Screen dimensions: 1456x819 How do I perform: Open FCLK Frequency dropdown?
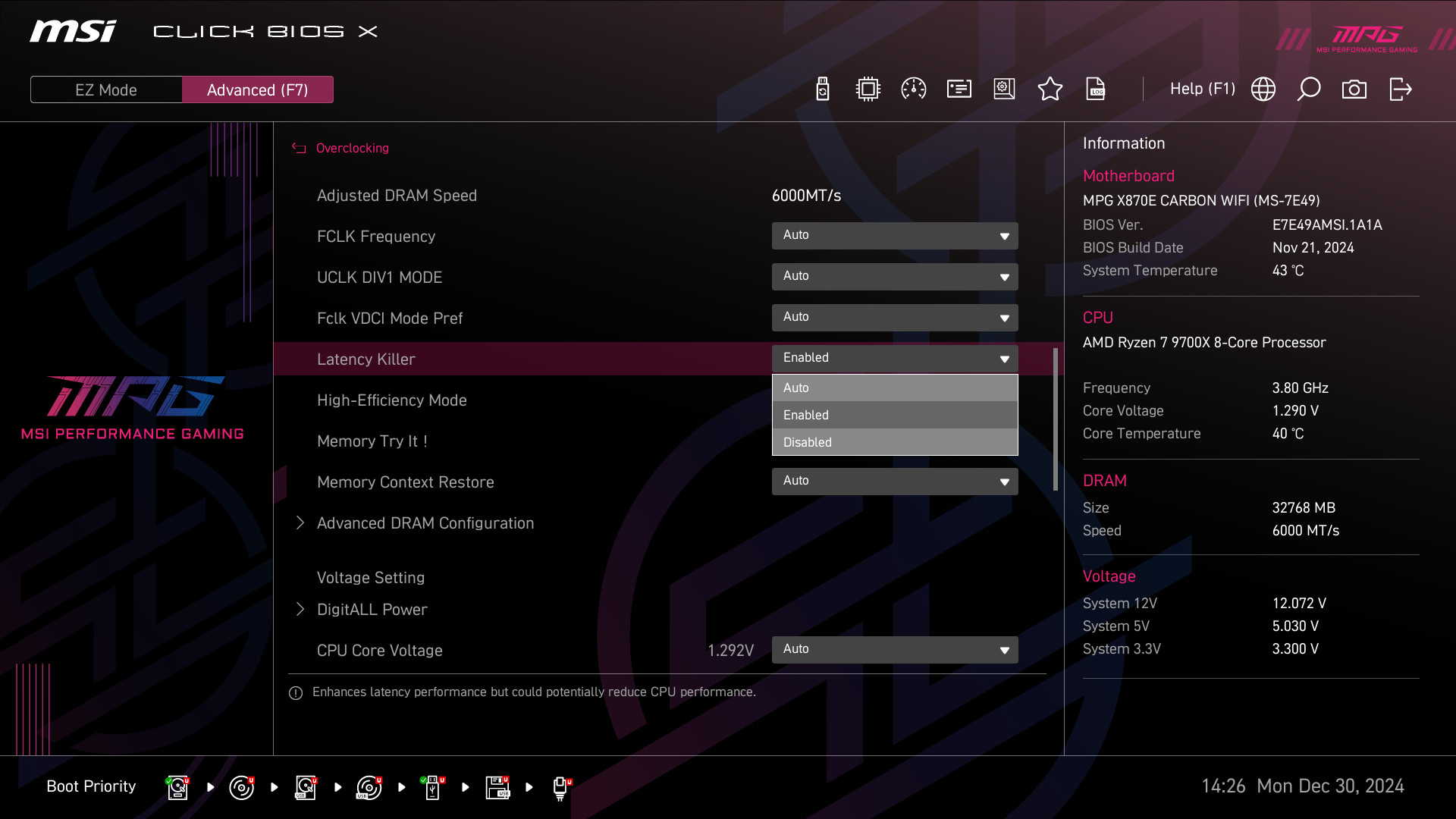tap(895, 236)
